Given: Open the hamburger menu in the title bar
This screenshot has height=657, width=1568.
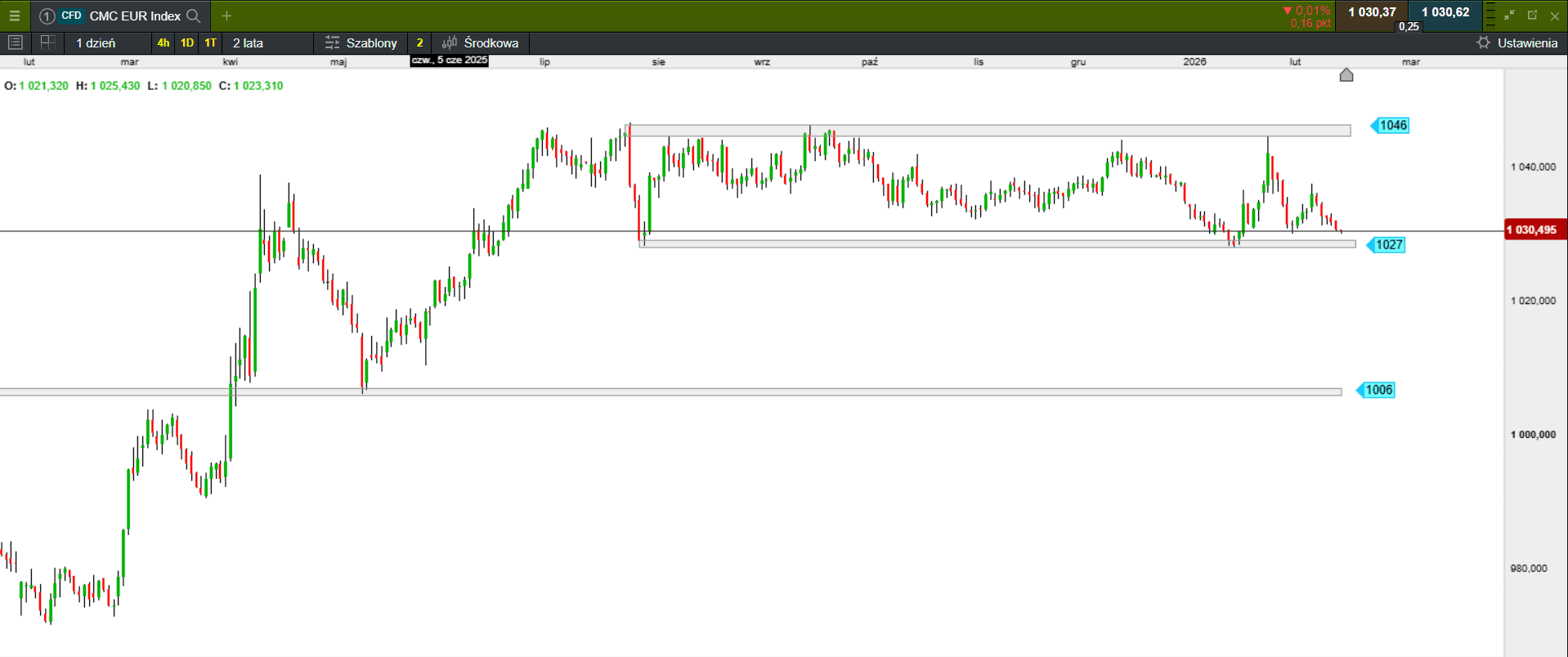Looking at the screenshot, I should click(x=15, y=16).
